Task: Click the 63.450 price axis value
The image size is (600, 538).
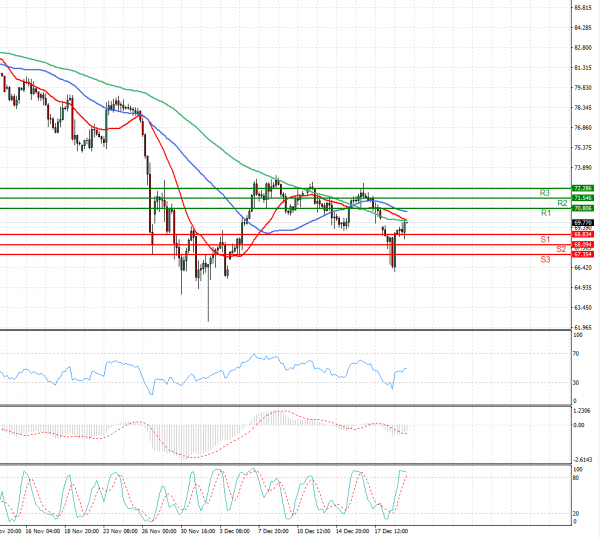Action: click(583, 307)
